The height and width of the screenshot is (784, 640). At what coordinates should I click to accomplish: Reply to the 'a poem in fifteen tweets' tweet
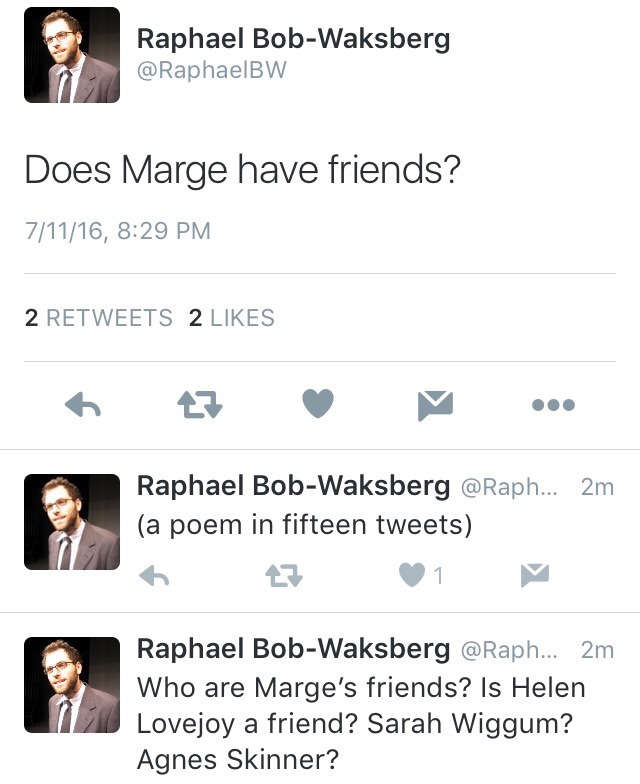pyautogui.click(x=152, y=575)
